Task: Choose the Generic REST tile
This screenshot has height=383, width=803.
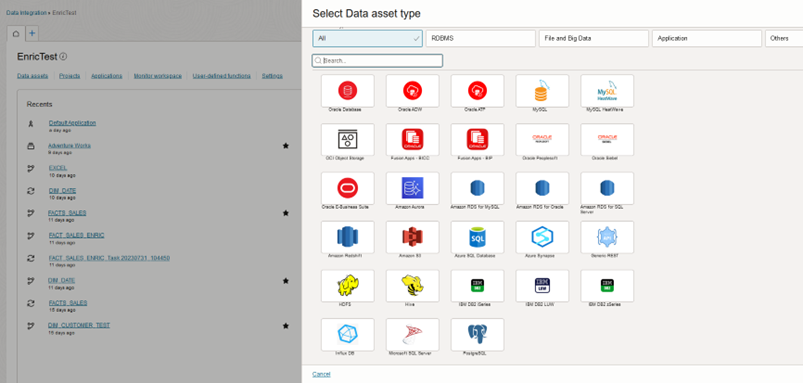Action: coord(607,237)
